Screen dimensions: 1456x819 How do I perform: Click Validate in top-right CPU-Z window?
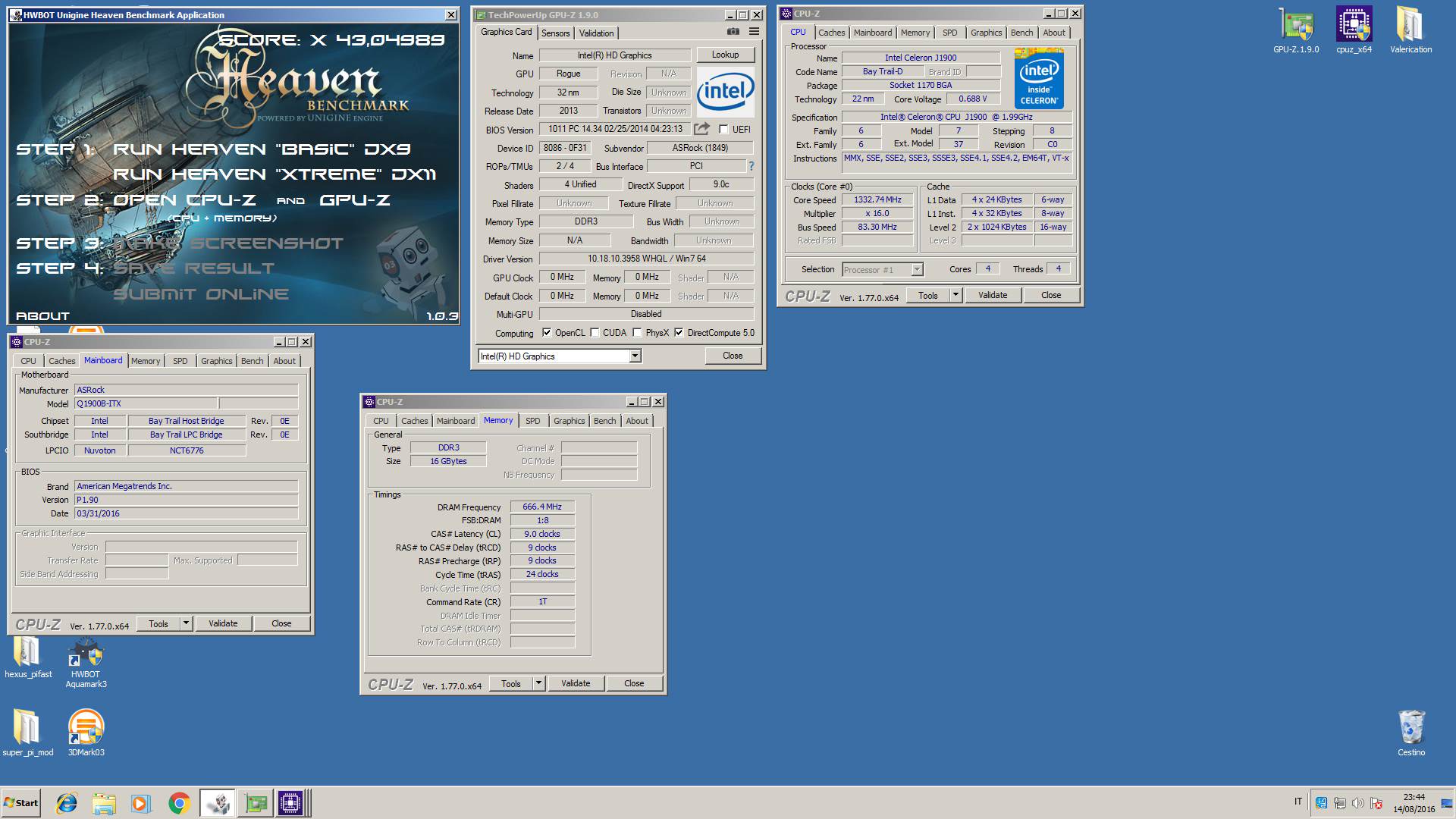tap(993, 295)
